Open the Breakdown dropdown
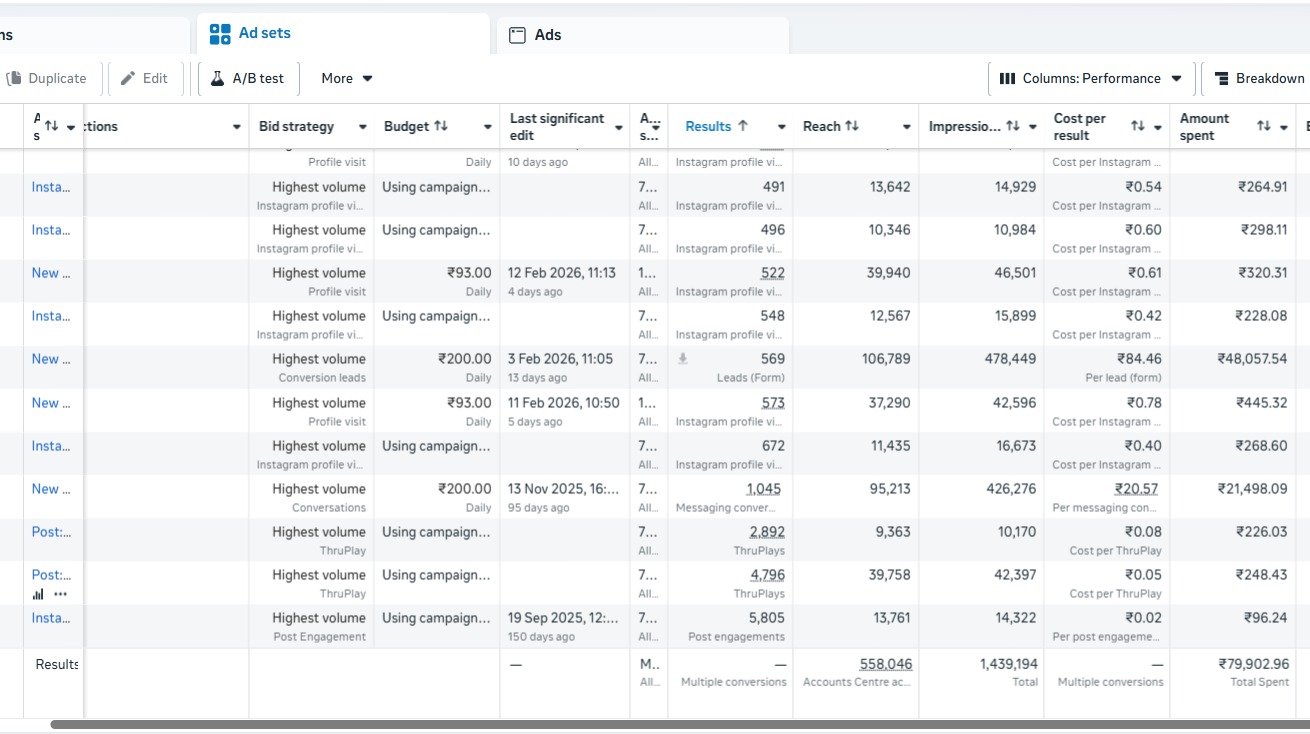Screen dimensions: 1310x734 [x=1260, y=79]
